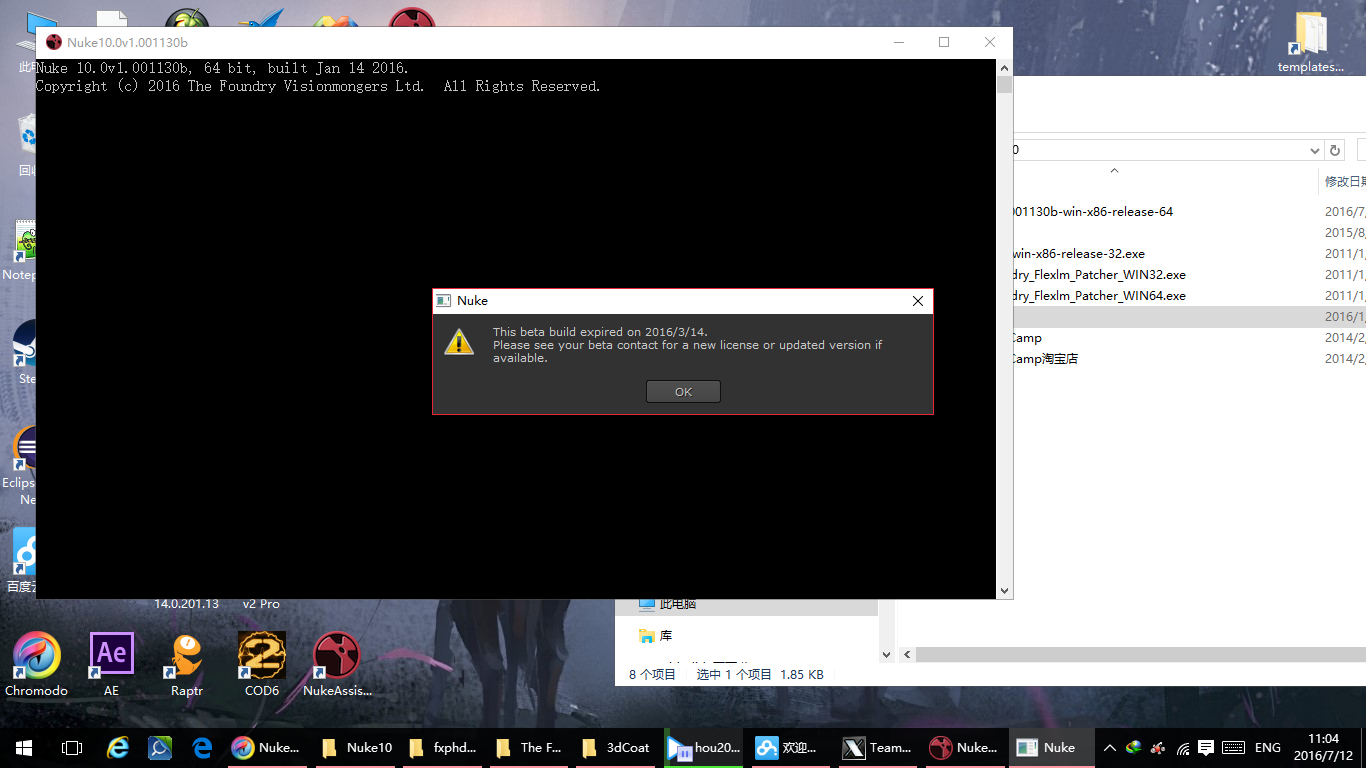The height and width of the screenshot is (768, 1366).
Task: Open Task View on the taskbar
Action: pos(72,747)
